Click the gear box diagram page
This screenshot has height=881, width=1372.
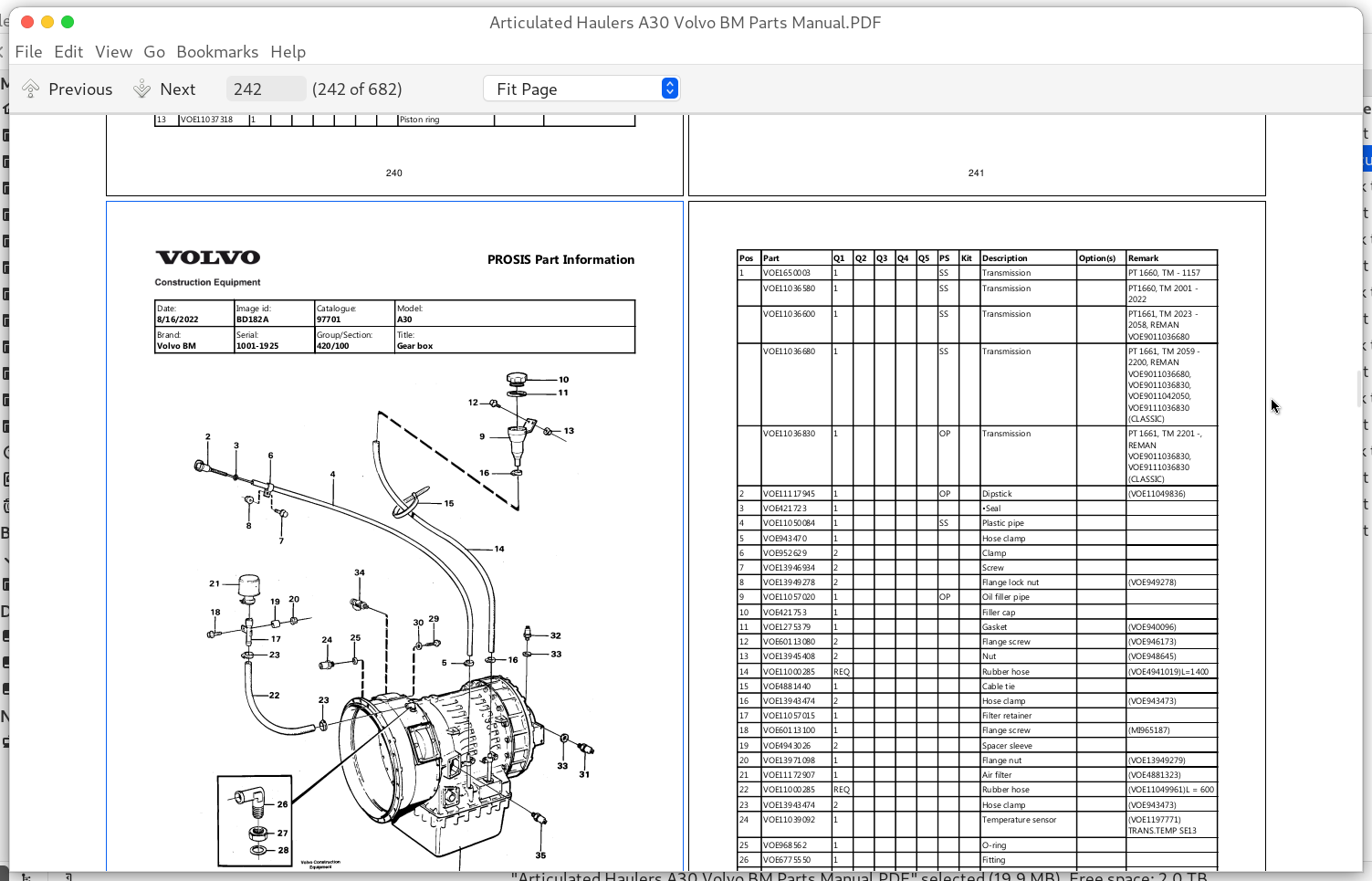(x=393, y=548)
